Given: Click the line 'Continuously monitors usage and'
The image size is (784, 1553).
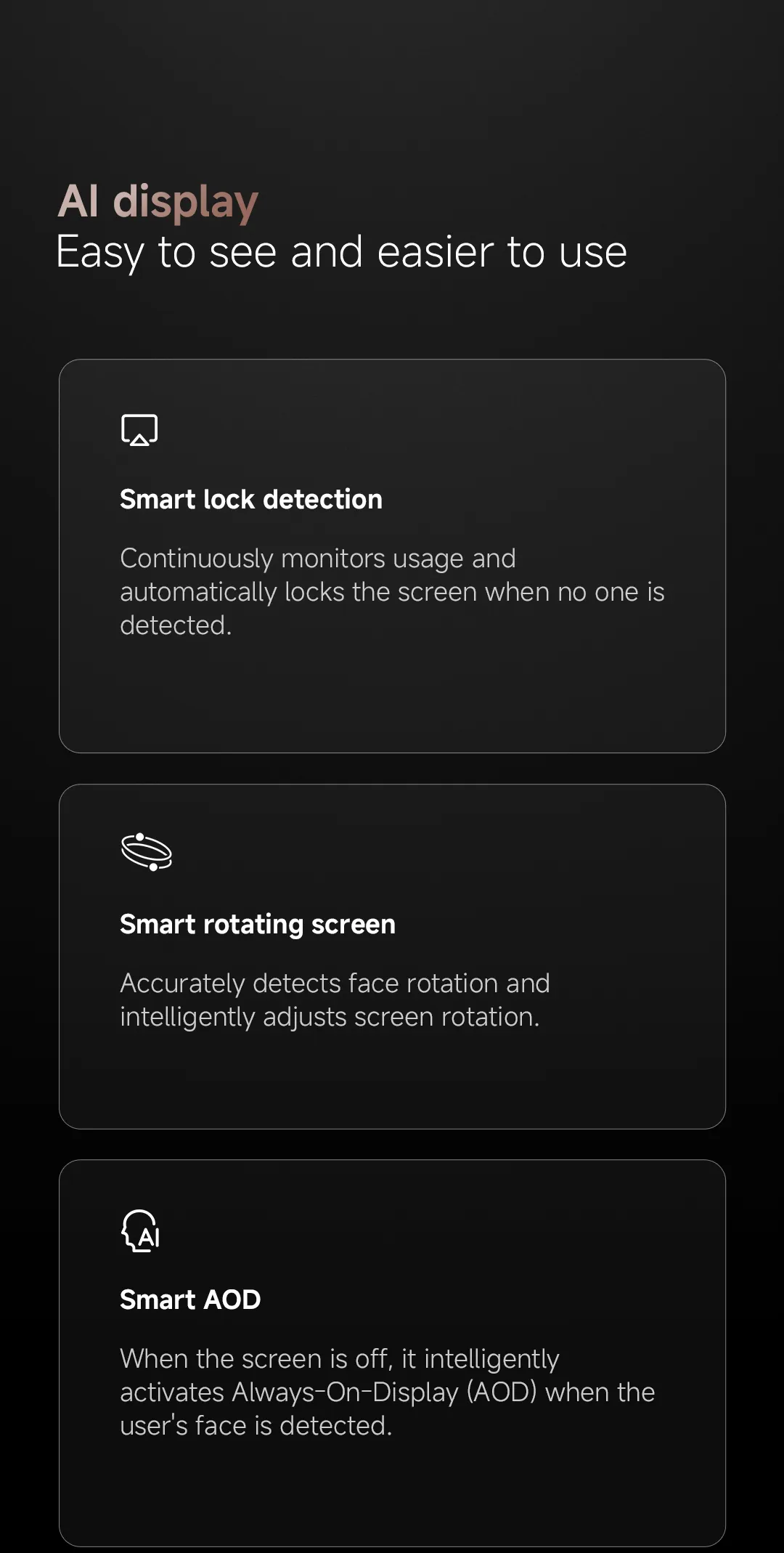Looking at the screenshot, I should [x=318, y=559].
